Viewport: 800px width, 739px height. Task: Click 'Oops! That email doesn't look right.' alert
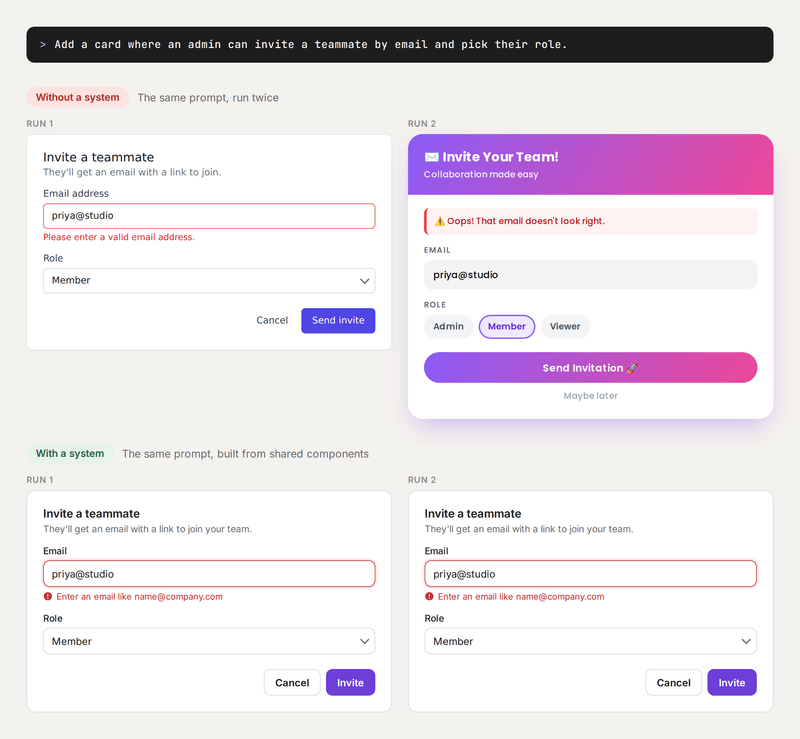coord(590,221)
